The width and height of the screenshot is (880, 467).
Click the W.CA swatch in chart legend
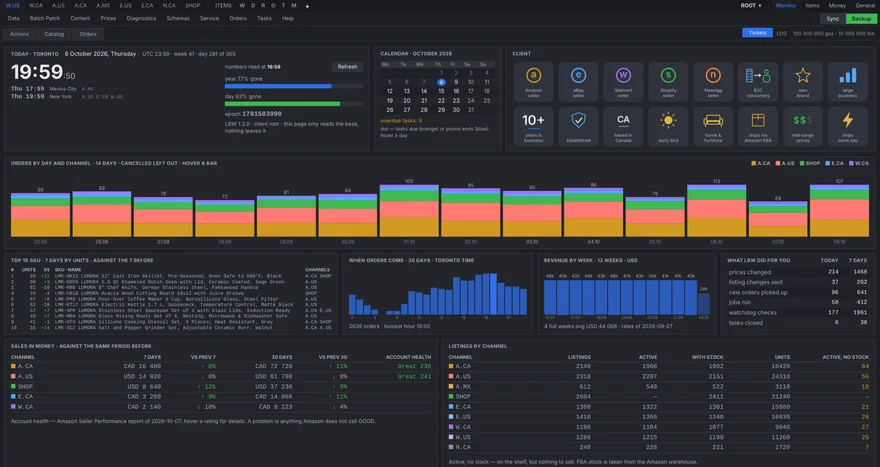click(x=851, y=163)
